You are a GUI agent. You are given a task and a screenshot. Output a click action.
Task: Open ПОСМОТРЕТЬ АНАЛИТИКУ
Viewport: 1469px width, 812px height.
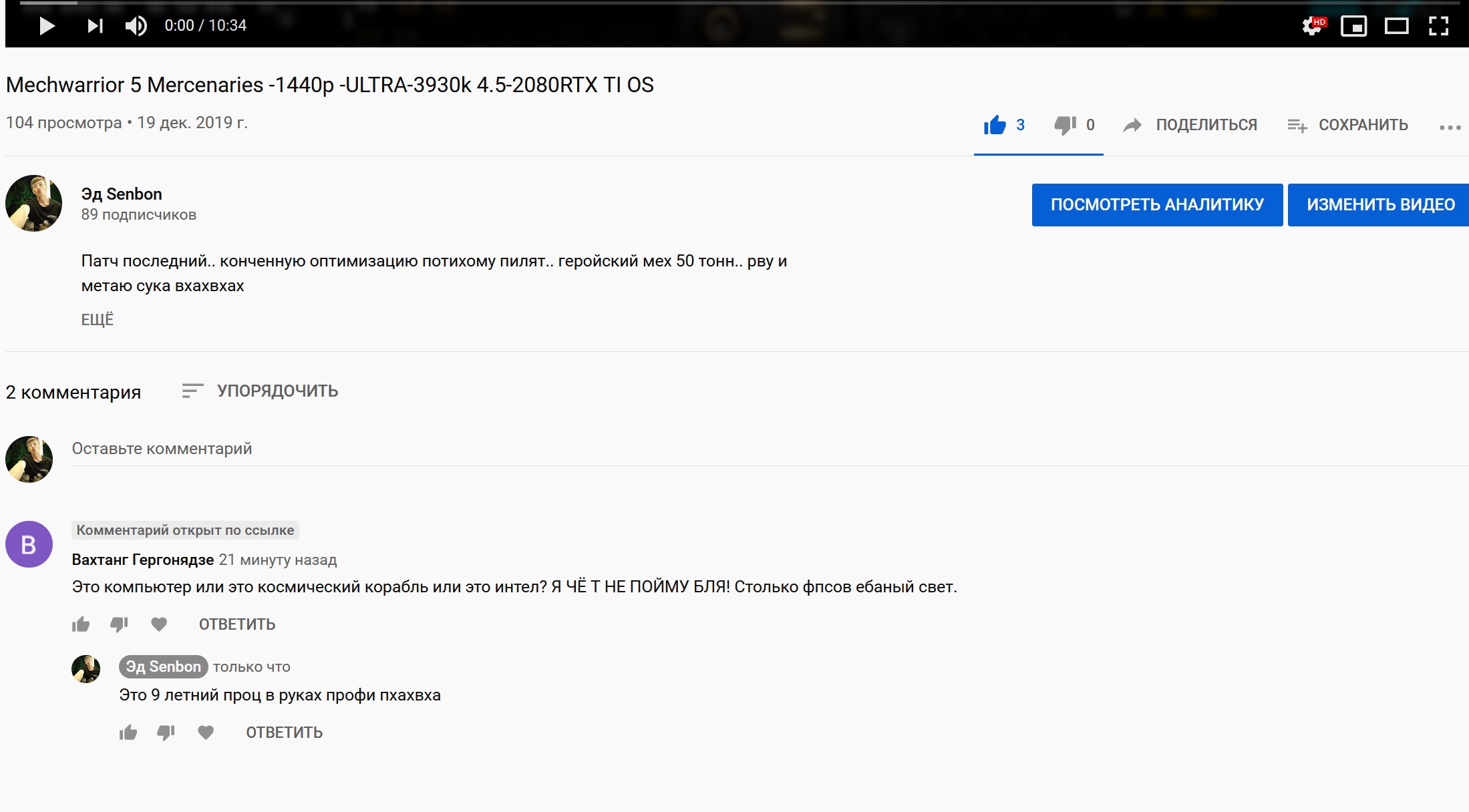coord(1157,205)
